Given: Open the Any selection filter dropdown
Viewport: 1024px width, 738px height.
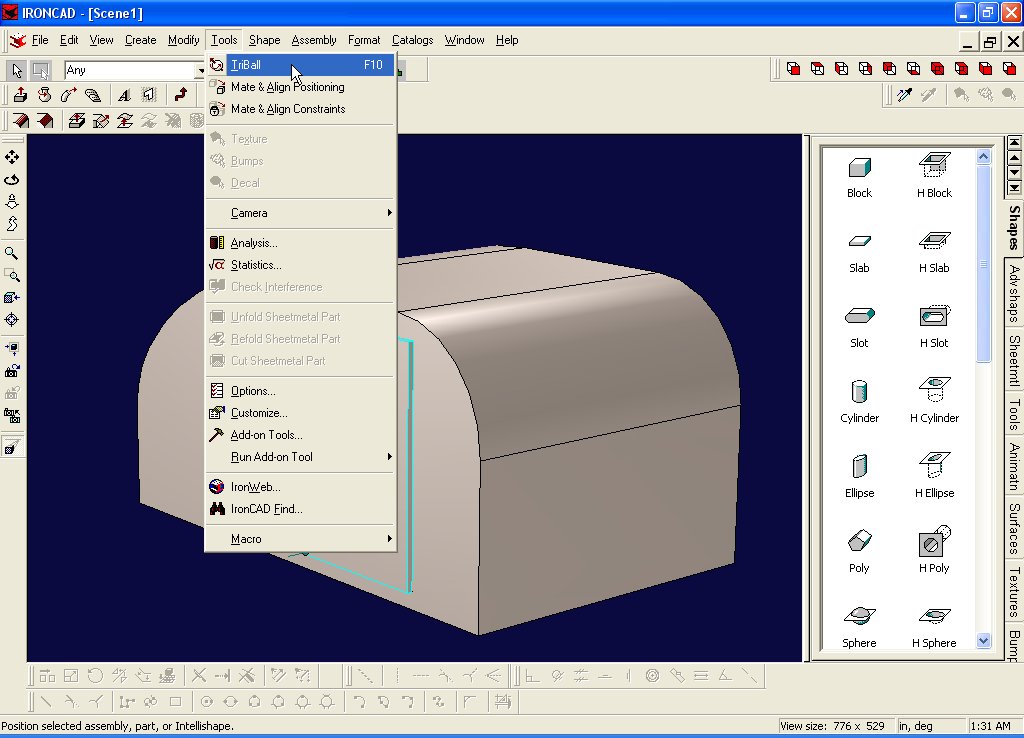Looking at the screenshot, I should click(x=200, y=71).
